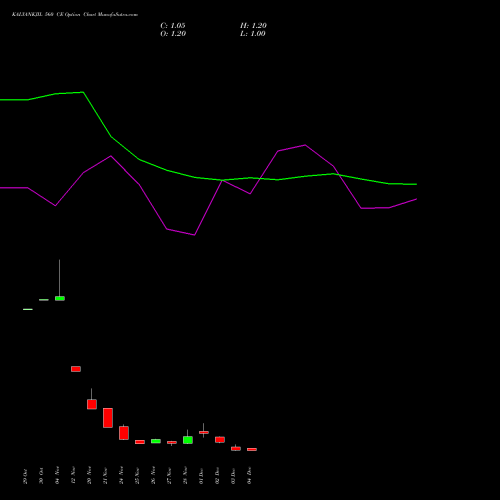Viewport: 500px width, 500px height.
Task: Select the small red candle for 25 Nov
Action: click(140, 442)
